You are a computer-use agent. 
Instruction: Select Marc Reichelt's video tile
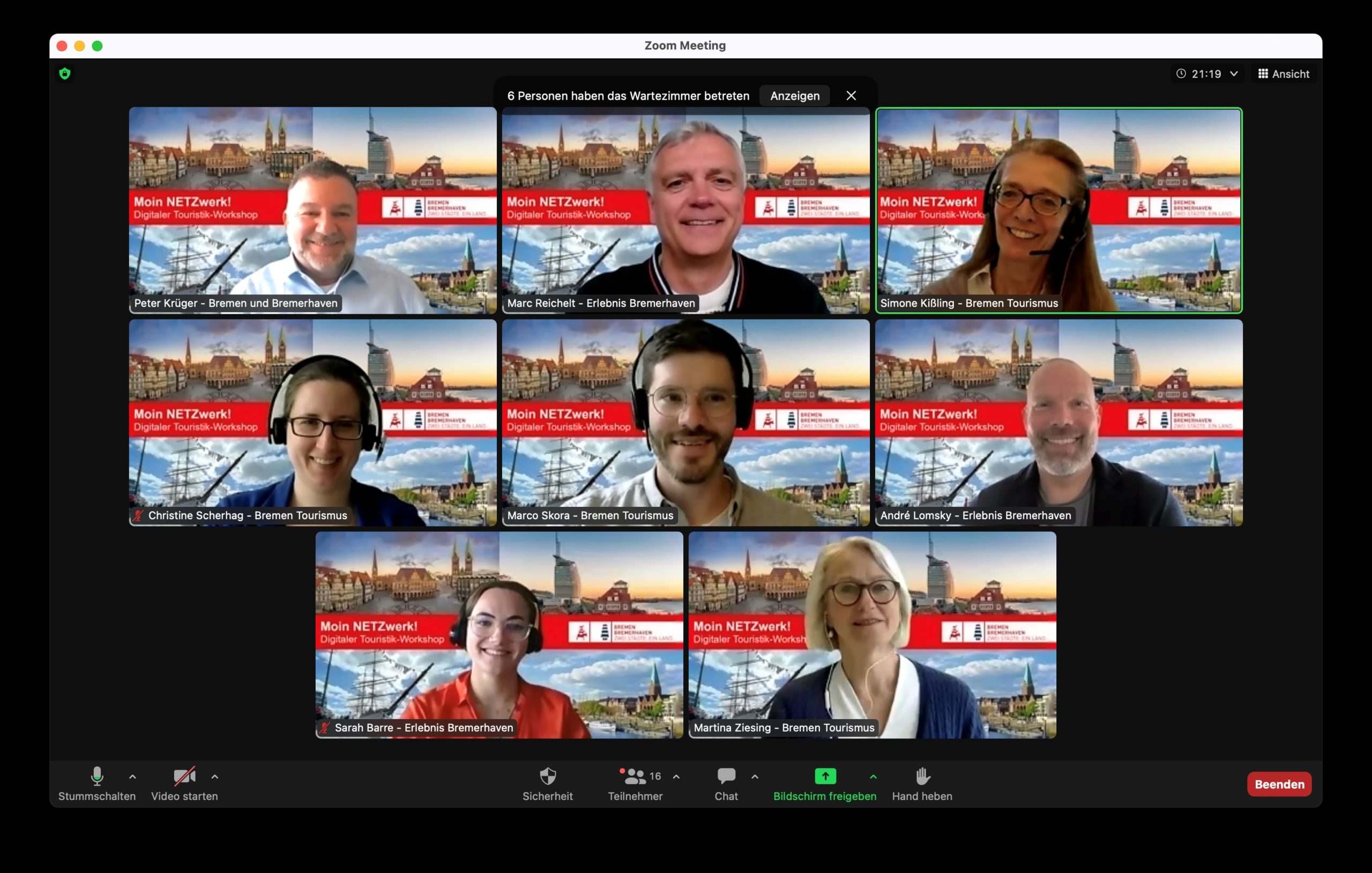pos(686,210)
